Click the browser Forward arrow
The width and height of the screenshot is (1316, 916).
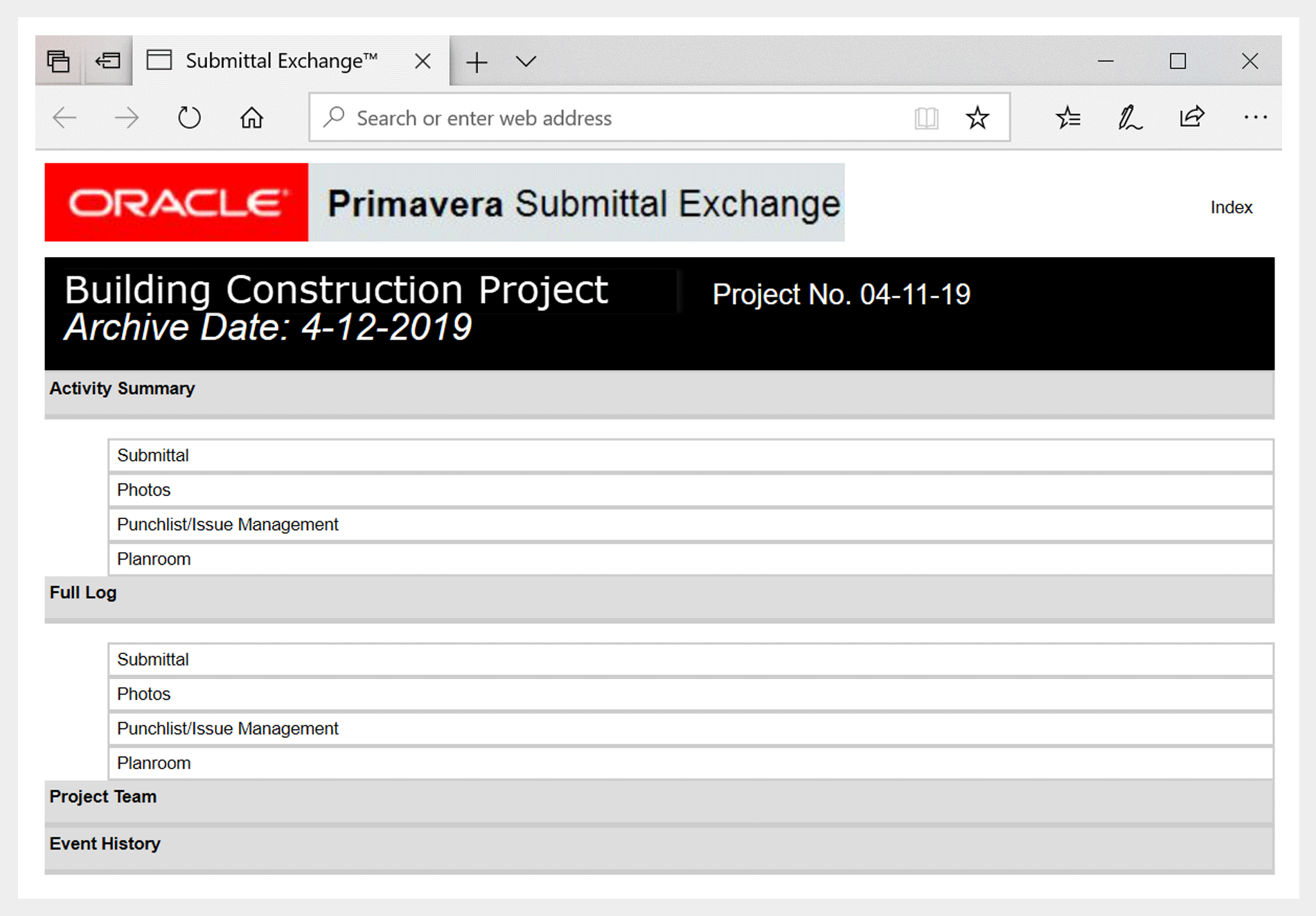coord(126,118)
